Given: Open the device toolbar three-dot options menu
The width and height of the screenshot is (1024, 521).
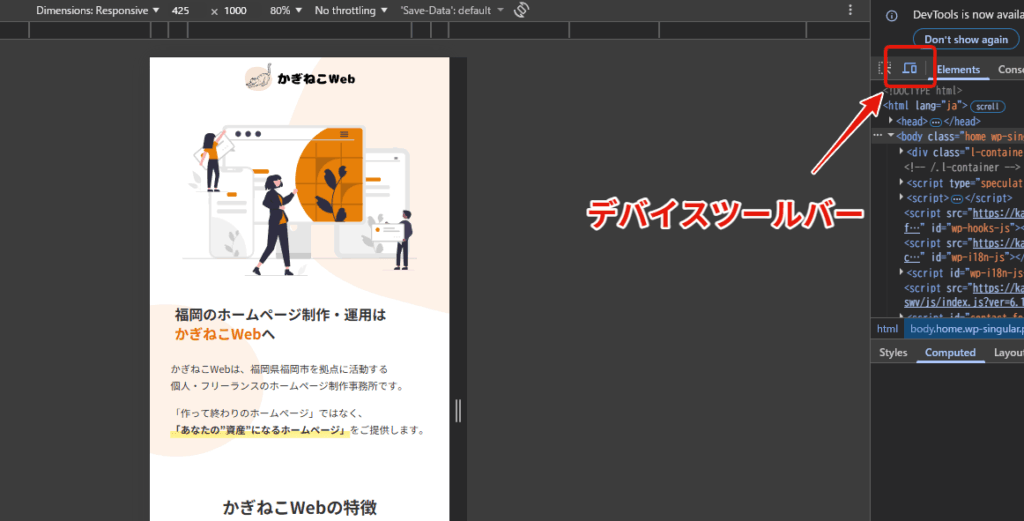Looking at the screenshot, I should (850, 10).
